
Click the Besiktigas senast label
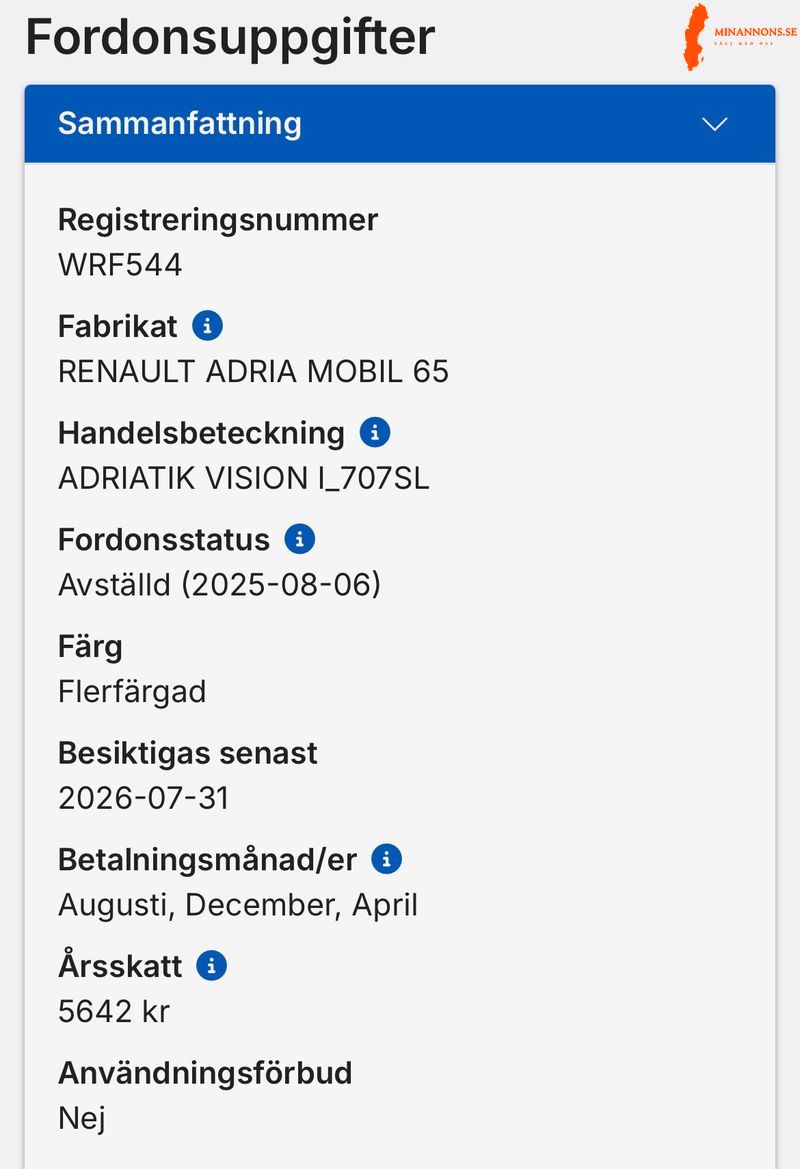pyautogui.click(x=187, y=752)
